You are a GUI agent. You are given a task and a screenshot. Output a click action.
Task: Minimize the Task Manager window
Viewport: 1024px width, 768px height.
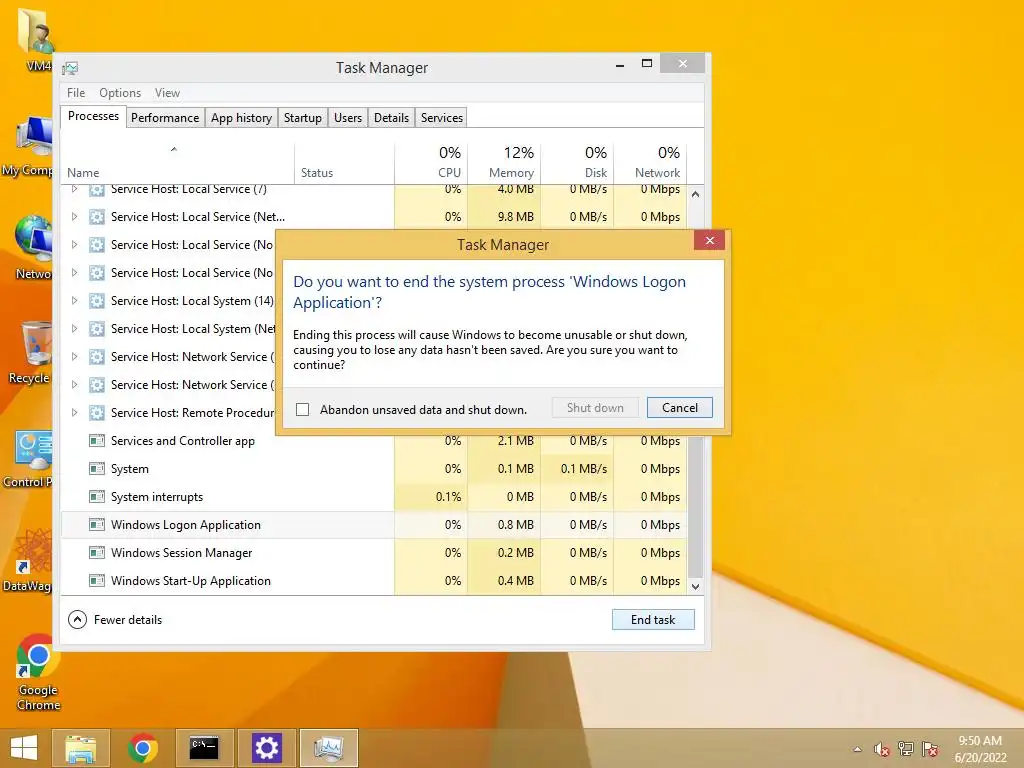(620, 64)
